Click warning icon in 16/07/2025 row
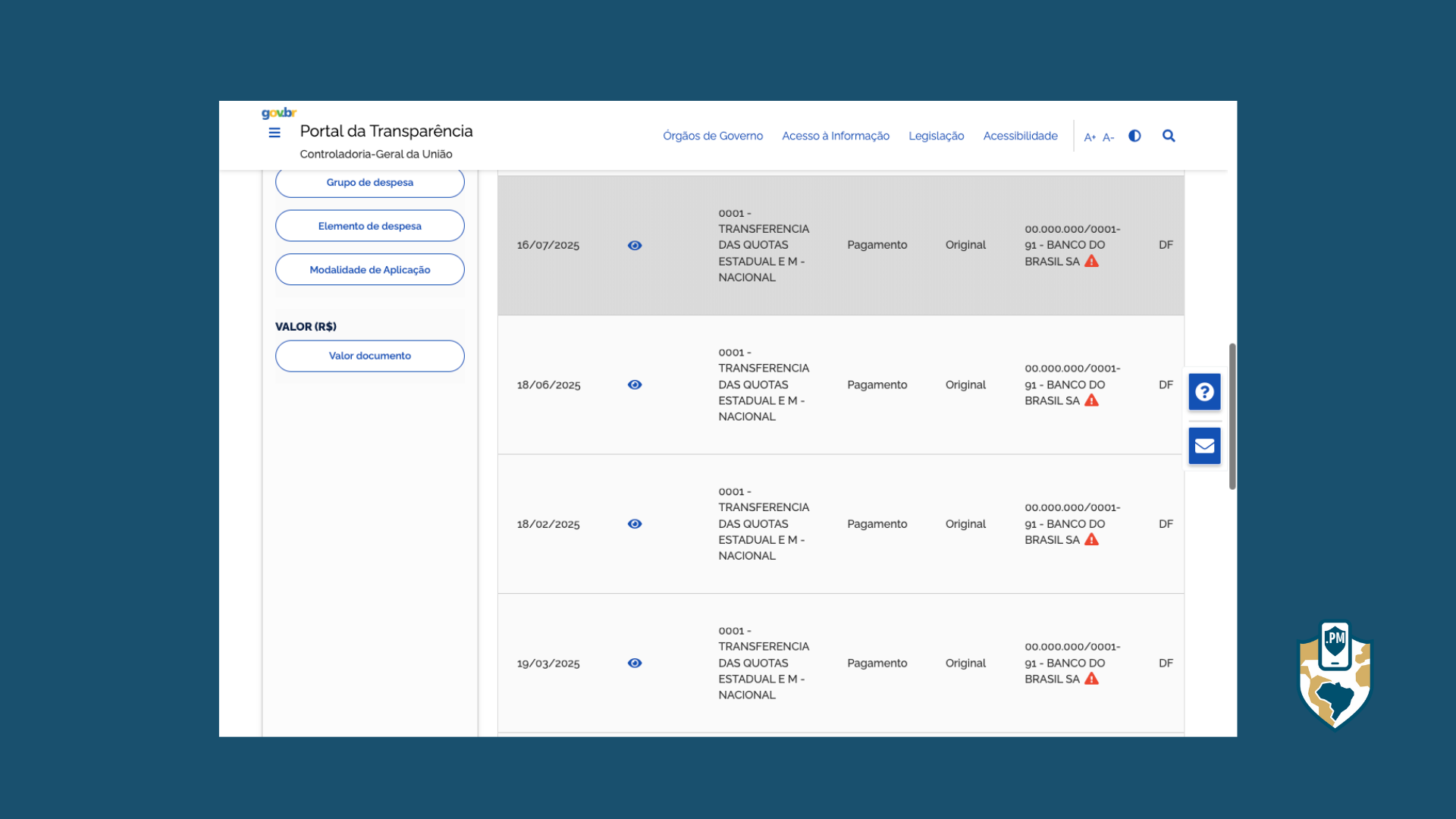This screenshot has width=1456, height=819. (1091, 262)
